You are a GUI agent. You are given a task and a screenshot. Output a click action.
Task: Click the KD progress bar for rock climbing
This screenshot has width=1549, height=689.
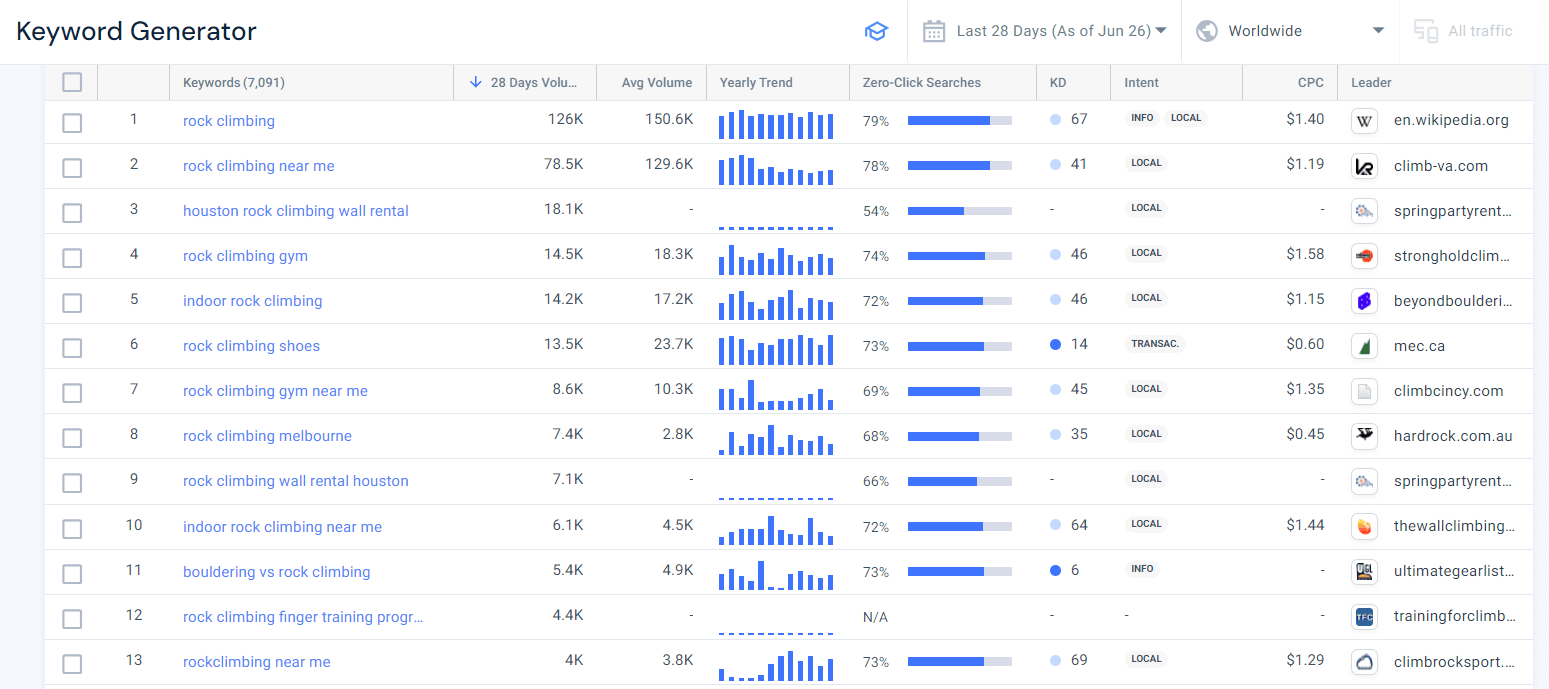point(958,121)
